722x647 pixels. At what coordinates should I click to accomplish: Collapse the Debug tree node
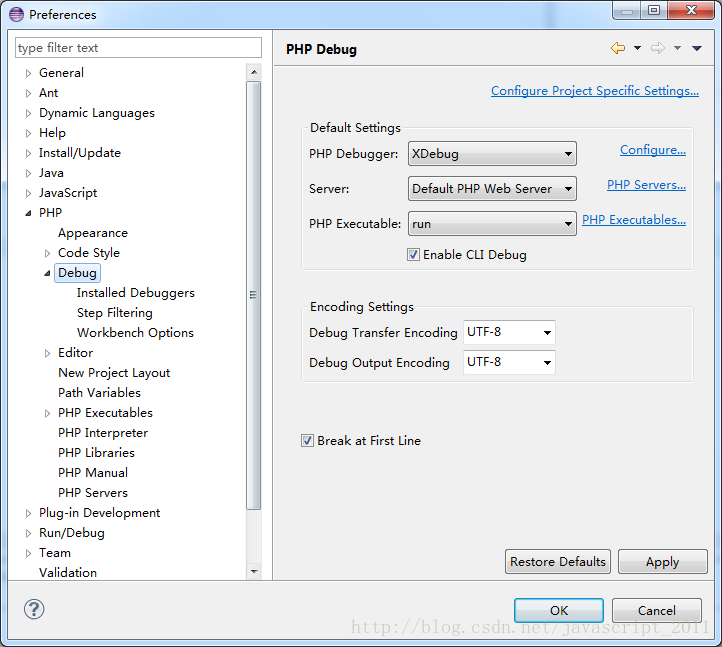47,273
